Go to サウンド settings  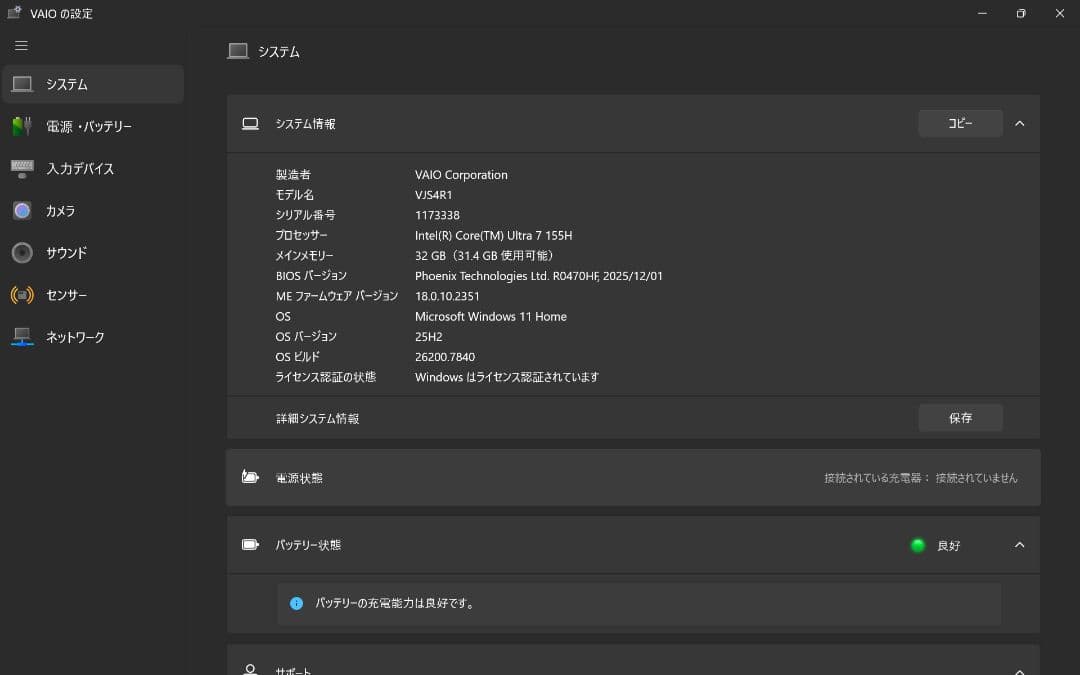[93, 253]
